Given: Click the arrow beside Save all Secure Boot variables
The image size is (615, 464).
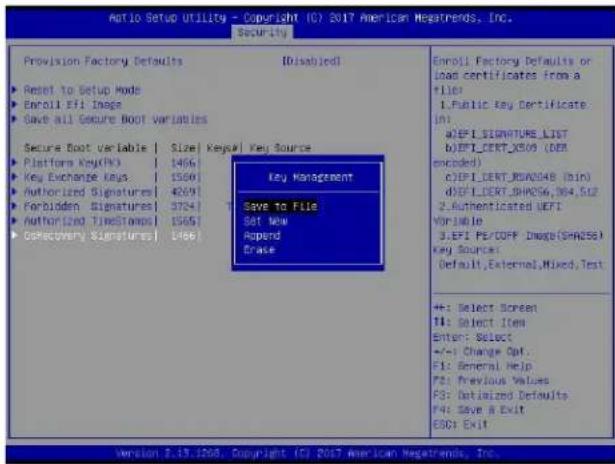Looking at the screenshot, I should click(x=15, y=119).
